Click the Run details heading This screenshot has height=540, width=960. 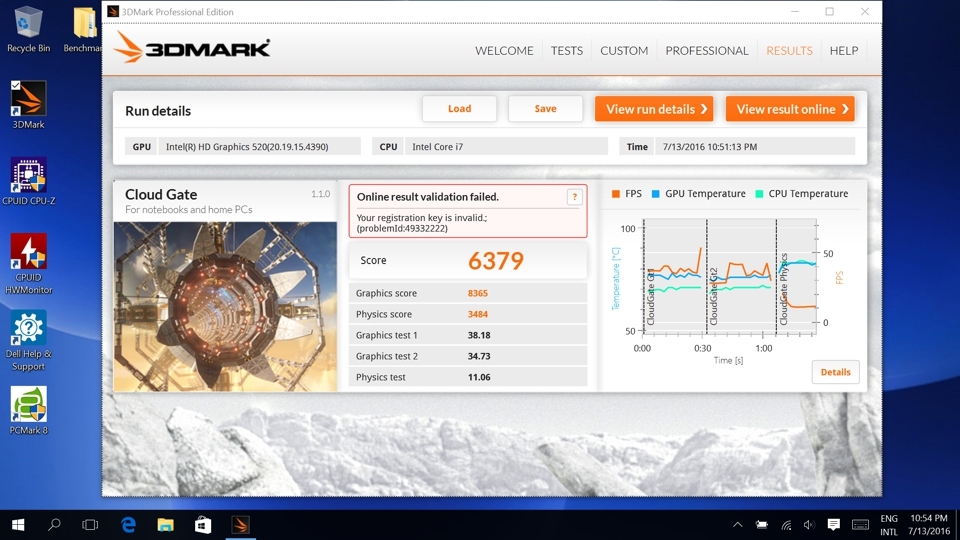click(158, 111)
